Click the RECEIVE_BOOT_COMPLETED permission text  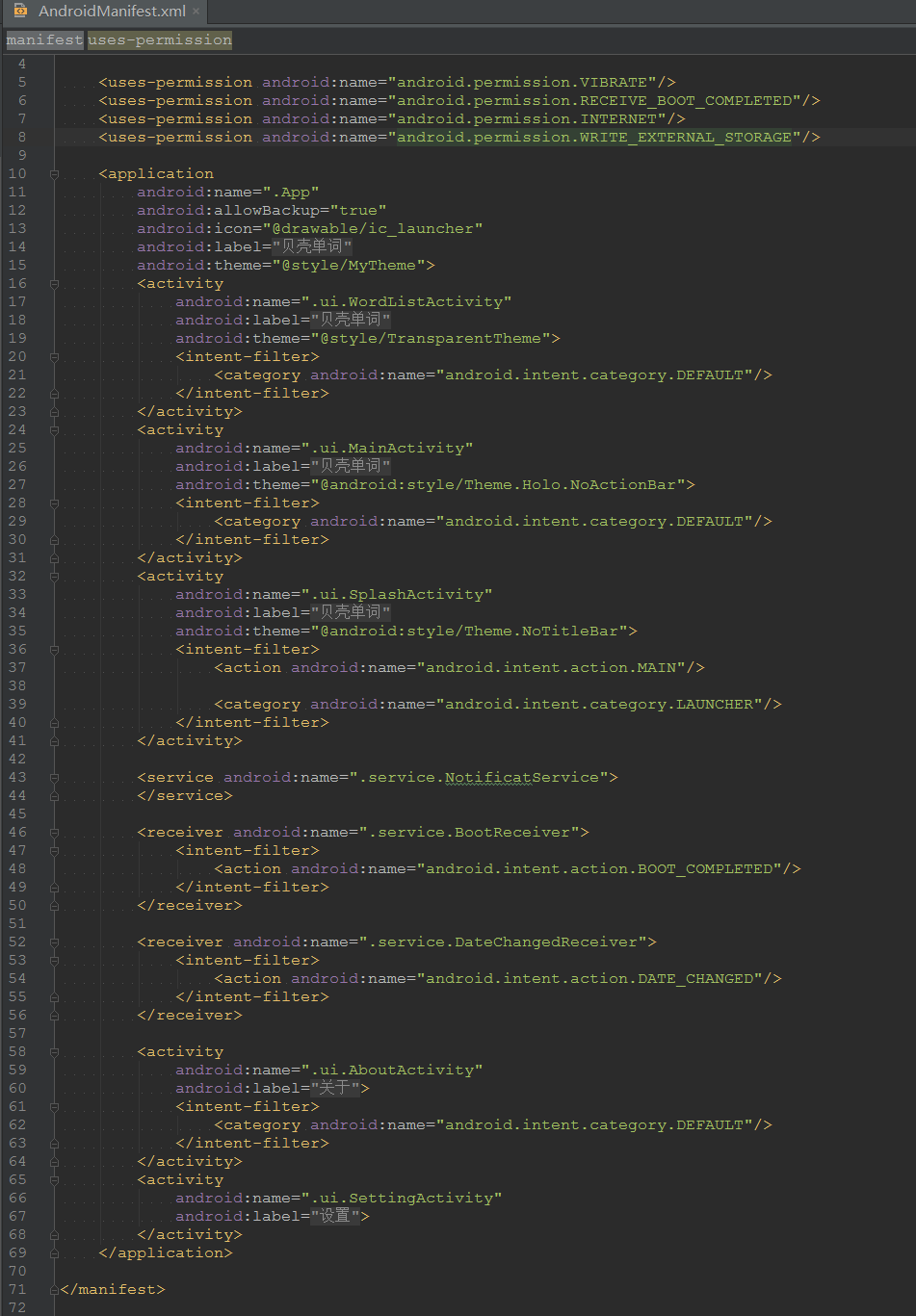pos(594,101)
